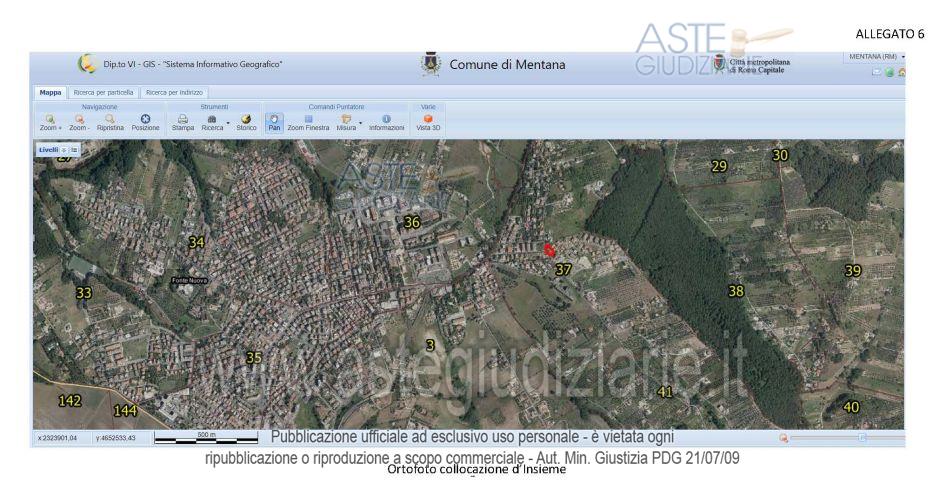Screen dimensions: 950x497
Task: Toggle the Pan pointer mode
Action: coord(274,122)
